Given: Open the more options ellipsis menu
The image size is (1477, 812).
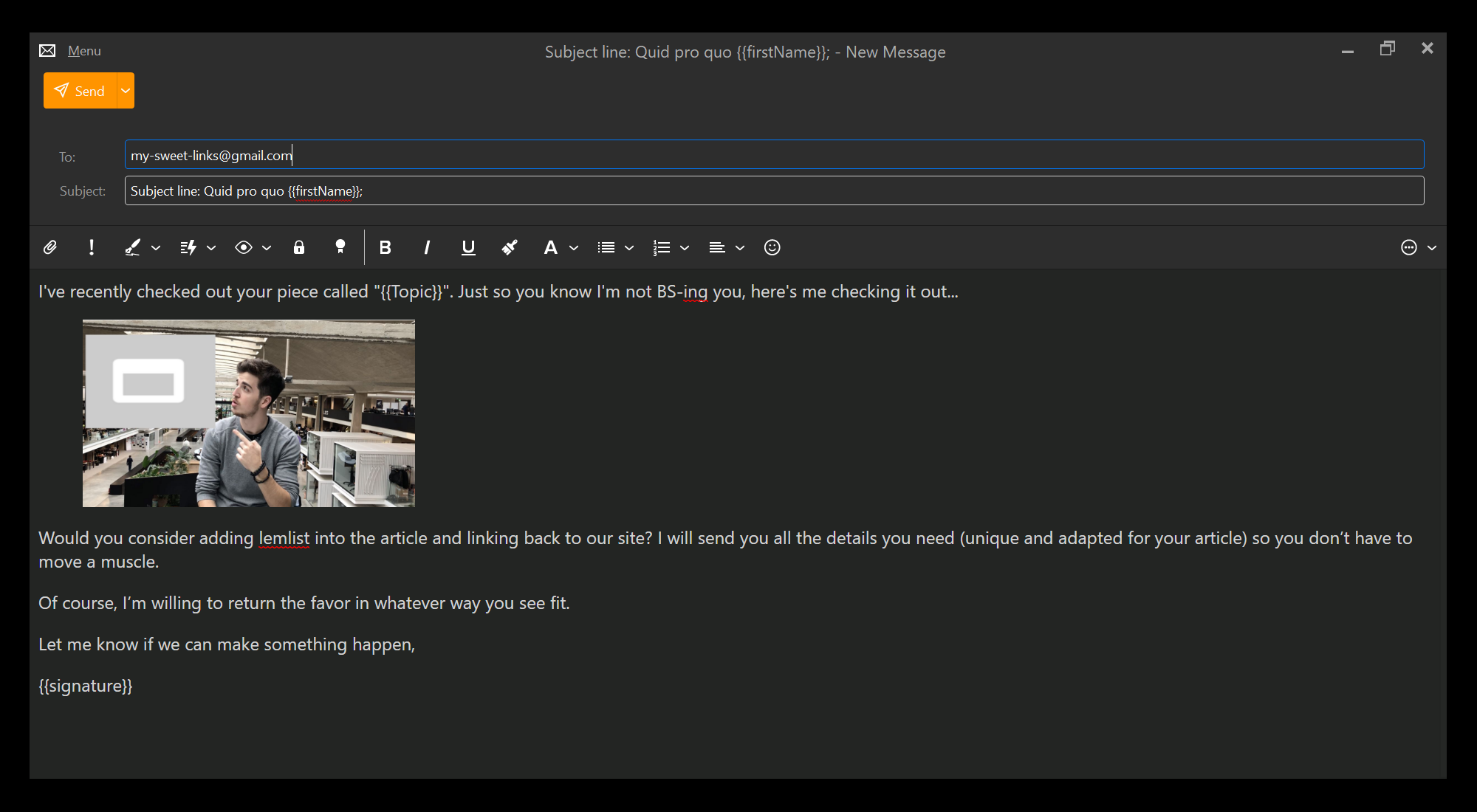Looking at the screenshot, I should [1409, 247].
